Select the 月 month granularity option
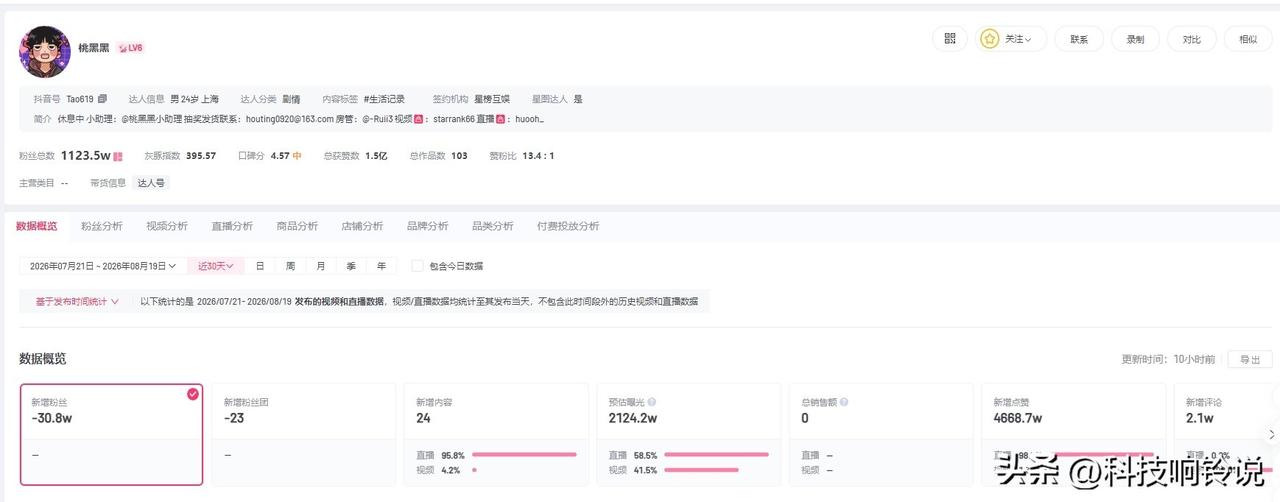 click(x=321, y=266)
